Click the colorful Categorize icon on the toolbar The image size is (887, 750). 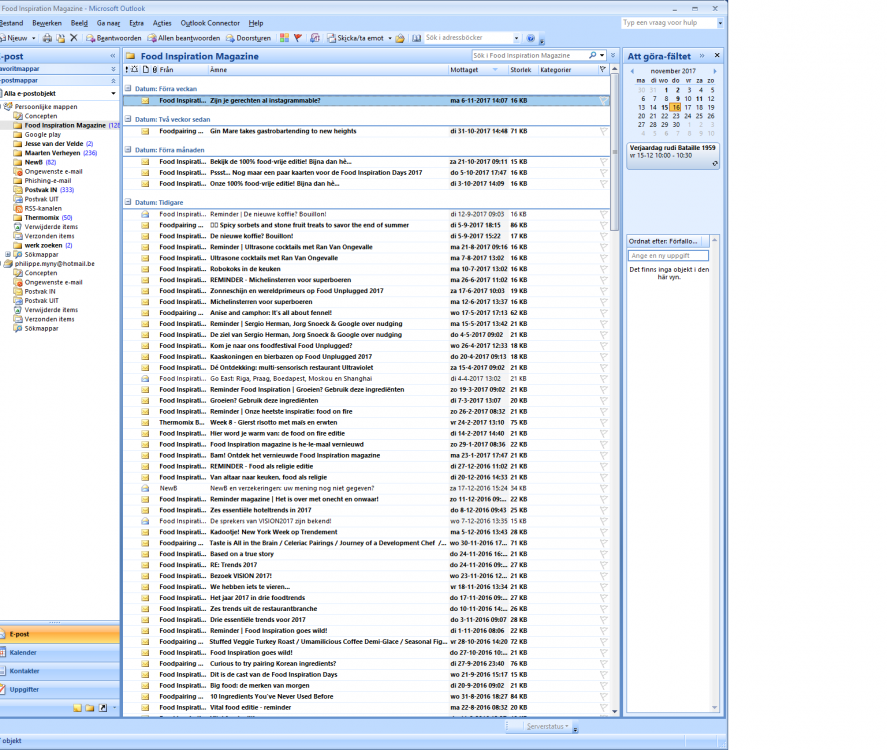[286, 37]
